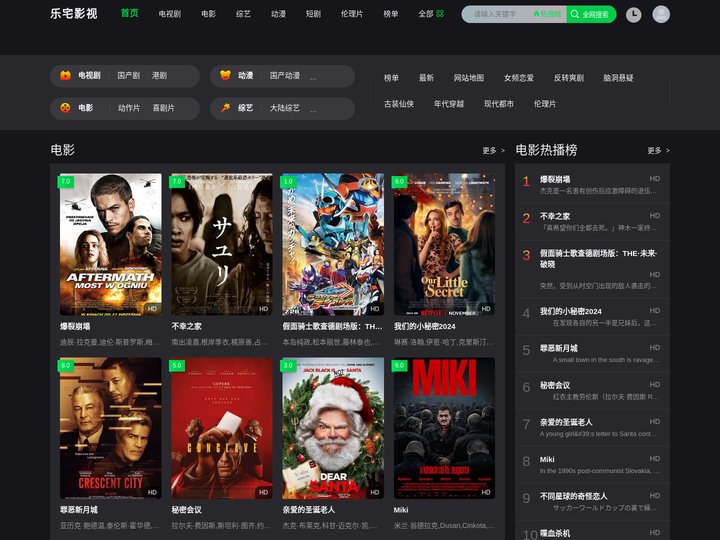This screenshot has height=540, width=720.
Task: Open the サユリ 不幸之家 poster
Action: (222, 244)
